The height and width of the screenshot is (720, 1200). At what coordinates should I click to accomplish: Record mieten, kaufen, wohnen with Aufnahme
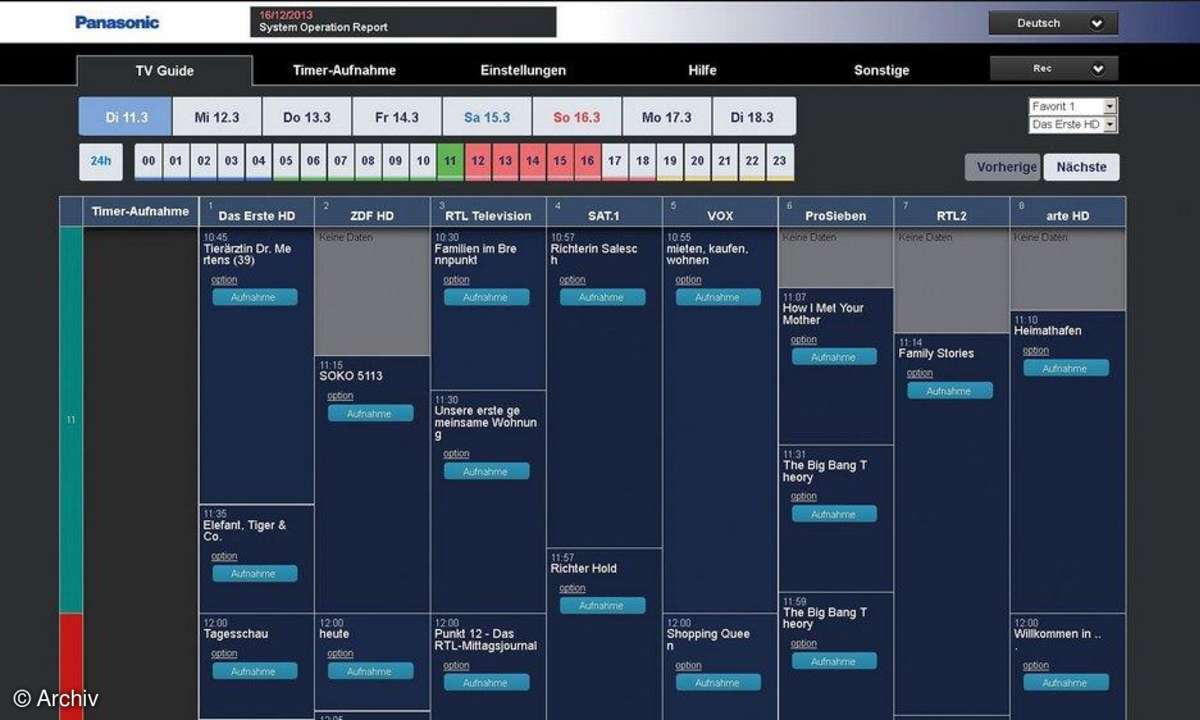(718, 297)
